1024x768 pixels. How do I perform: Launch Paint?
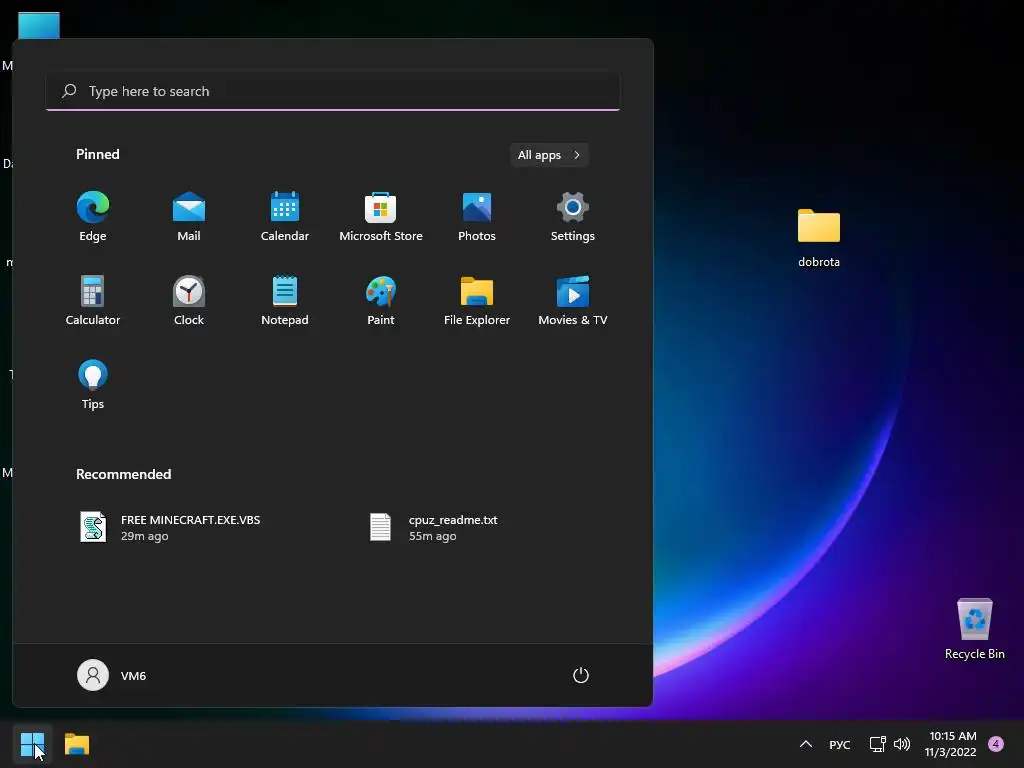(381, 300)
